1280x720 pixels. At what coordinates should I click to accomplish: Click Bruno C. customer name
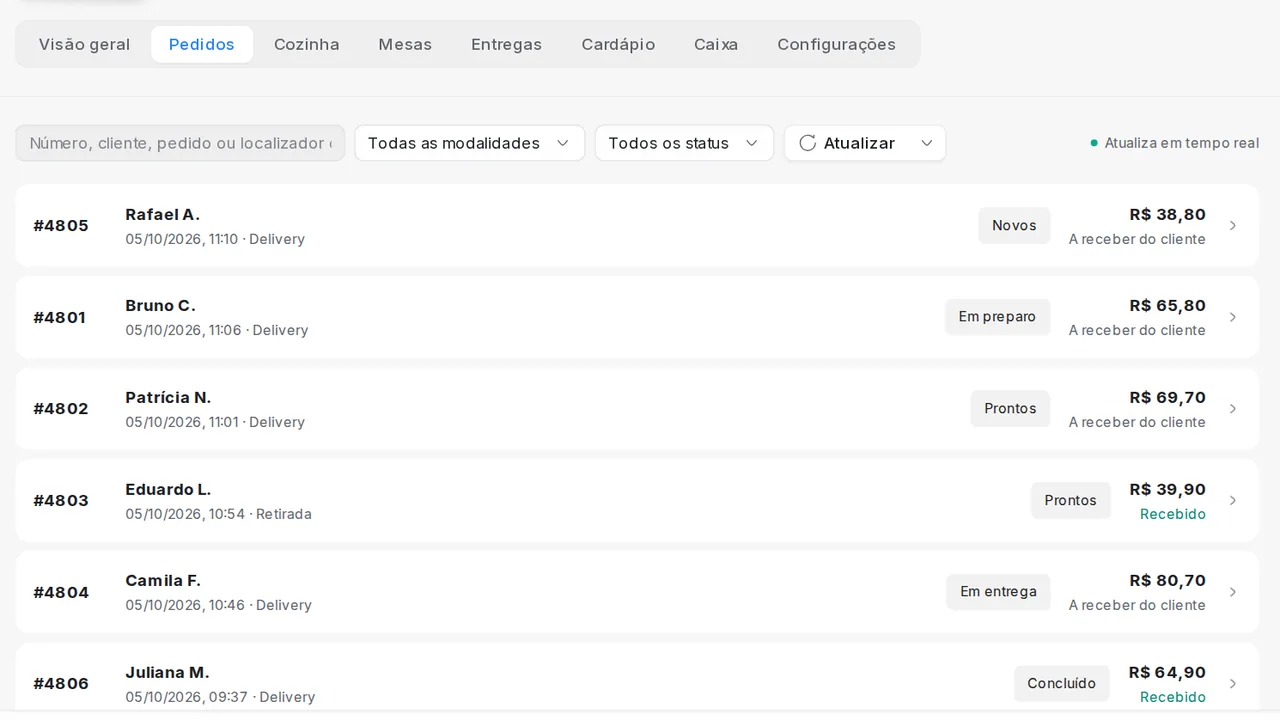pos(160,306)
